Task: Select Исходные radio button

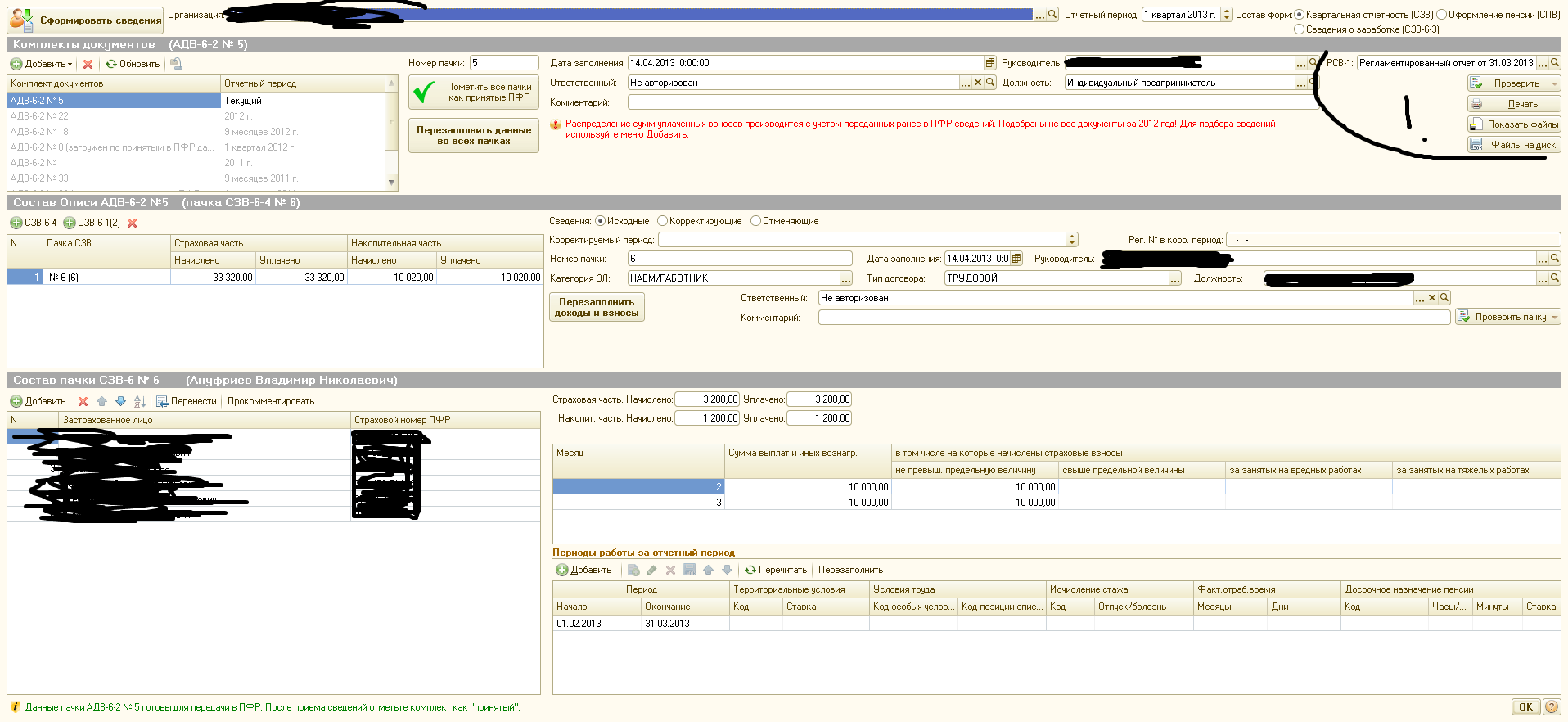Action: (600, 221)
